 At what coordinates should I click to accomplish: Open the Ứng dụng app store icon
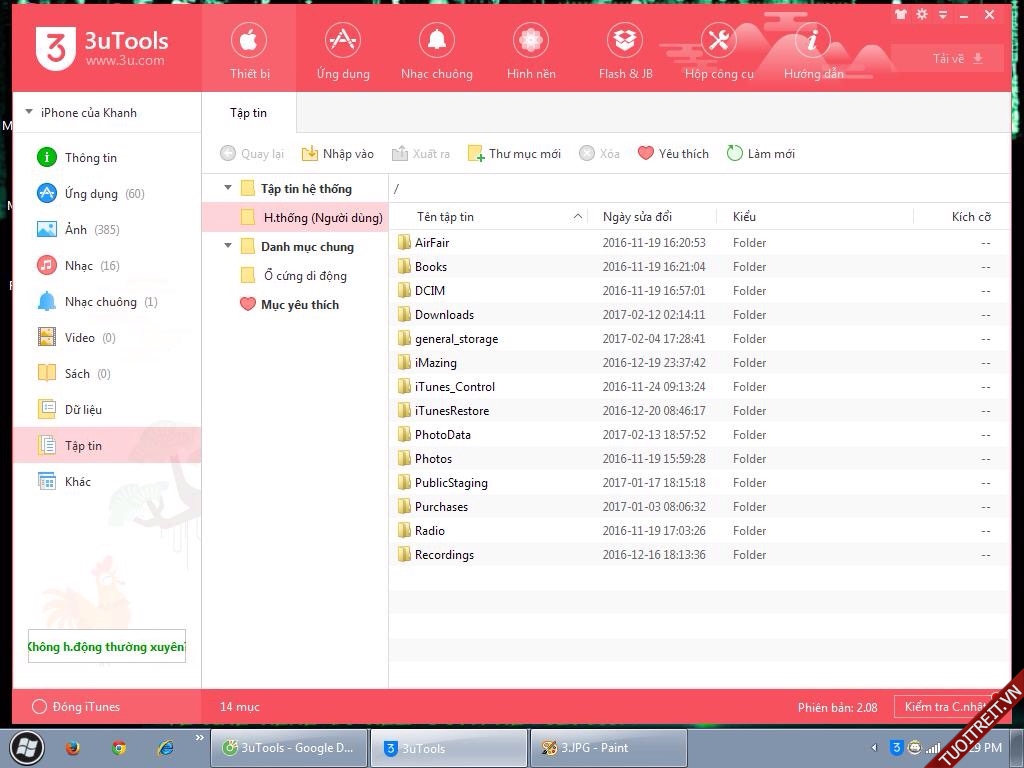[x=343, y=41]
